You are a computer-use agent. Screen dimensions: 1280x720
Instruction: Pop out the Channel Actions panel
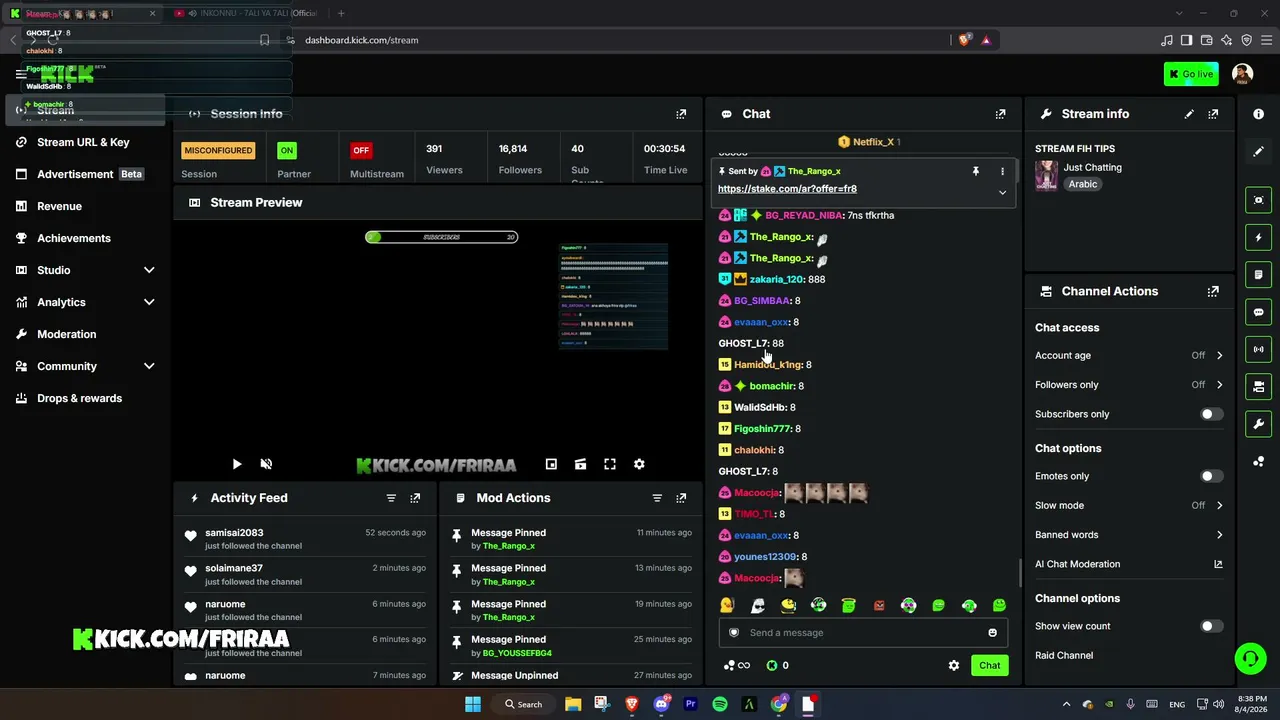pyautogui.click(x=1213, y=292)
